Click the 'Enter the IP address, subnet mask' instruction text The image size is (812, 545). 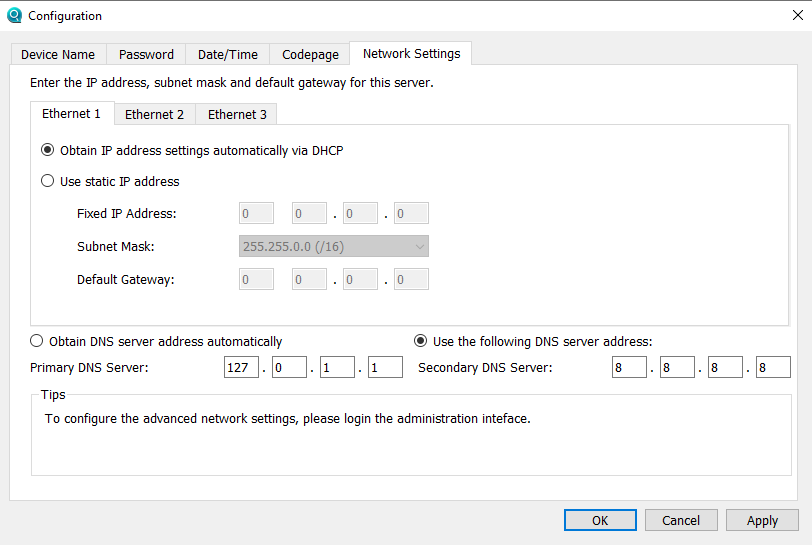point(231,83)
